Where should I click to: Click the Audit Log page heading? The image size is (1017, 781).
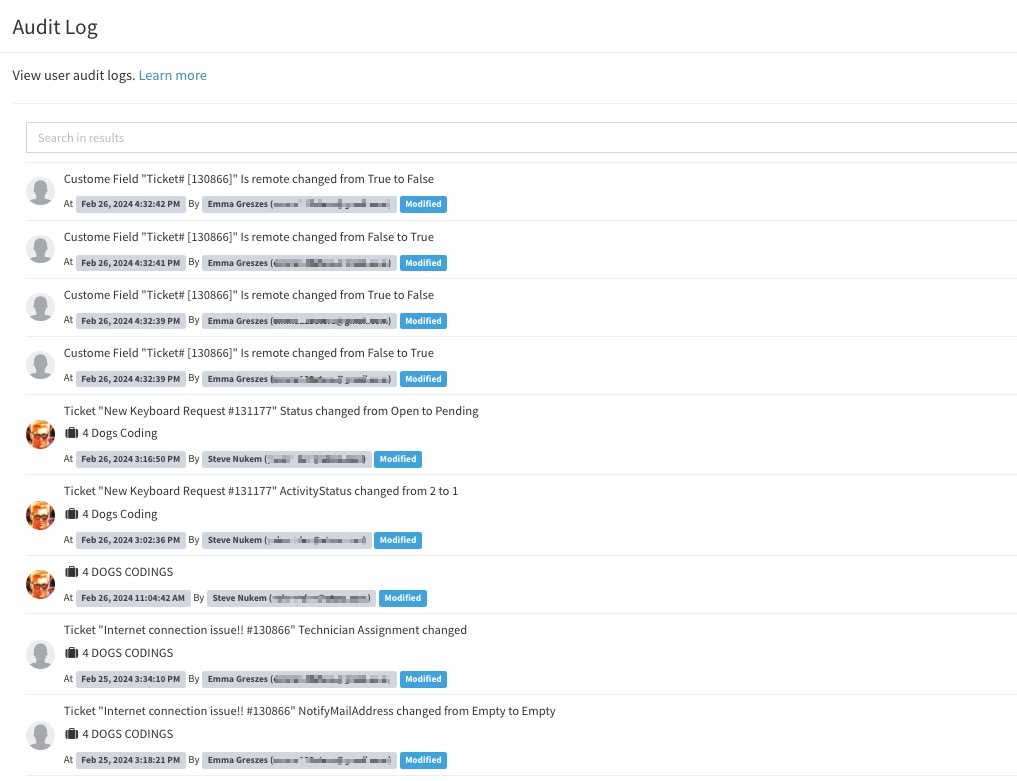(55, 27)
